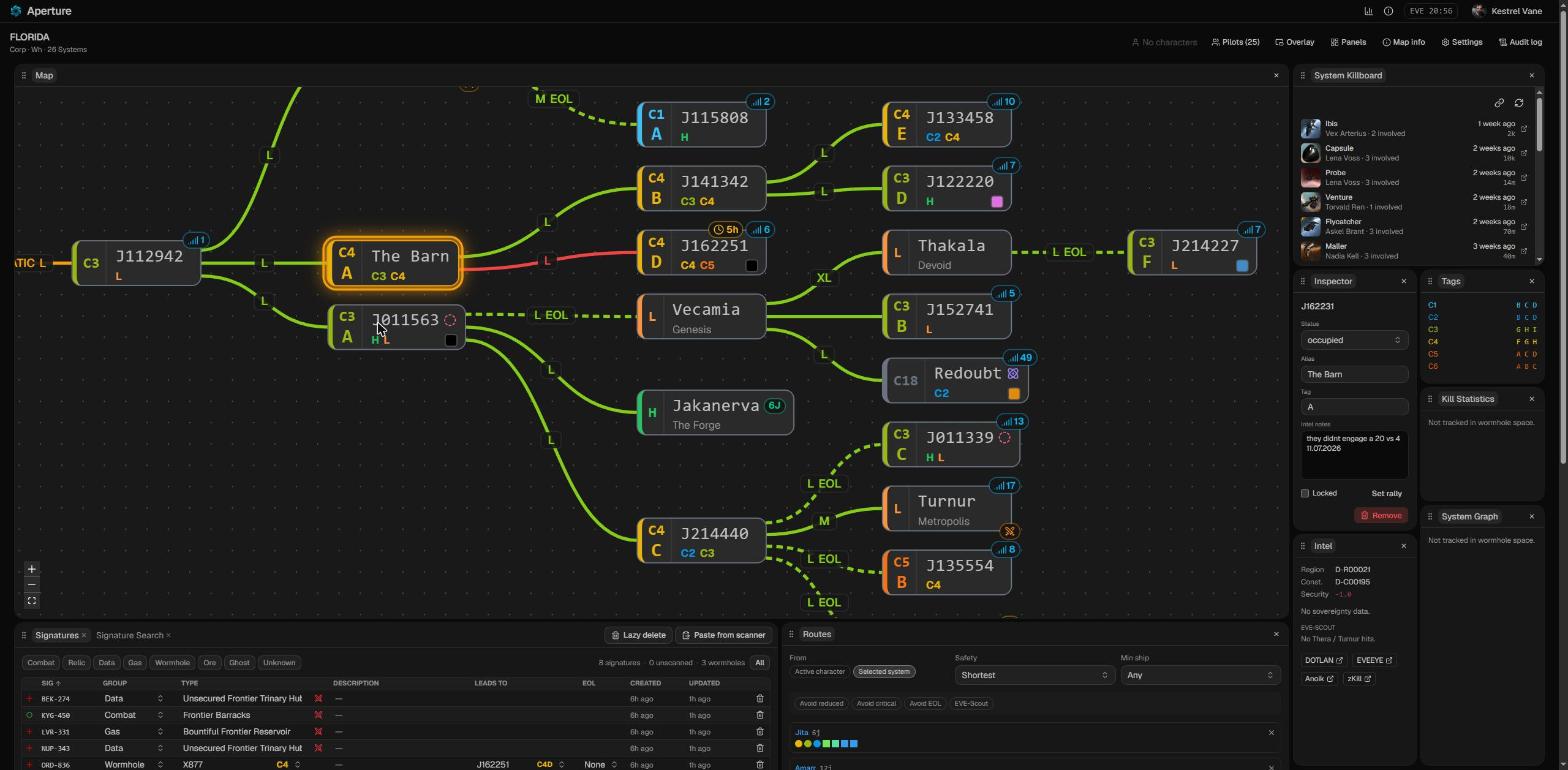Toggle the Wormhole signature filter

click(x=172, y=662)
